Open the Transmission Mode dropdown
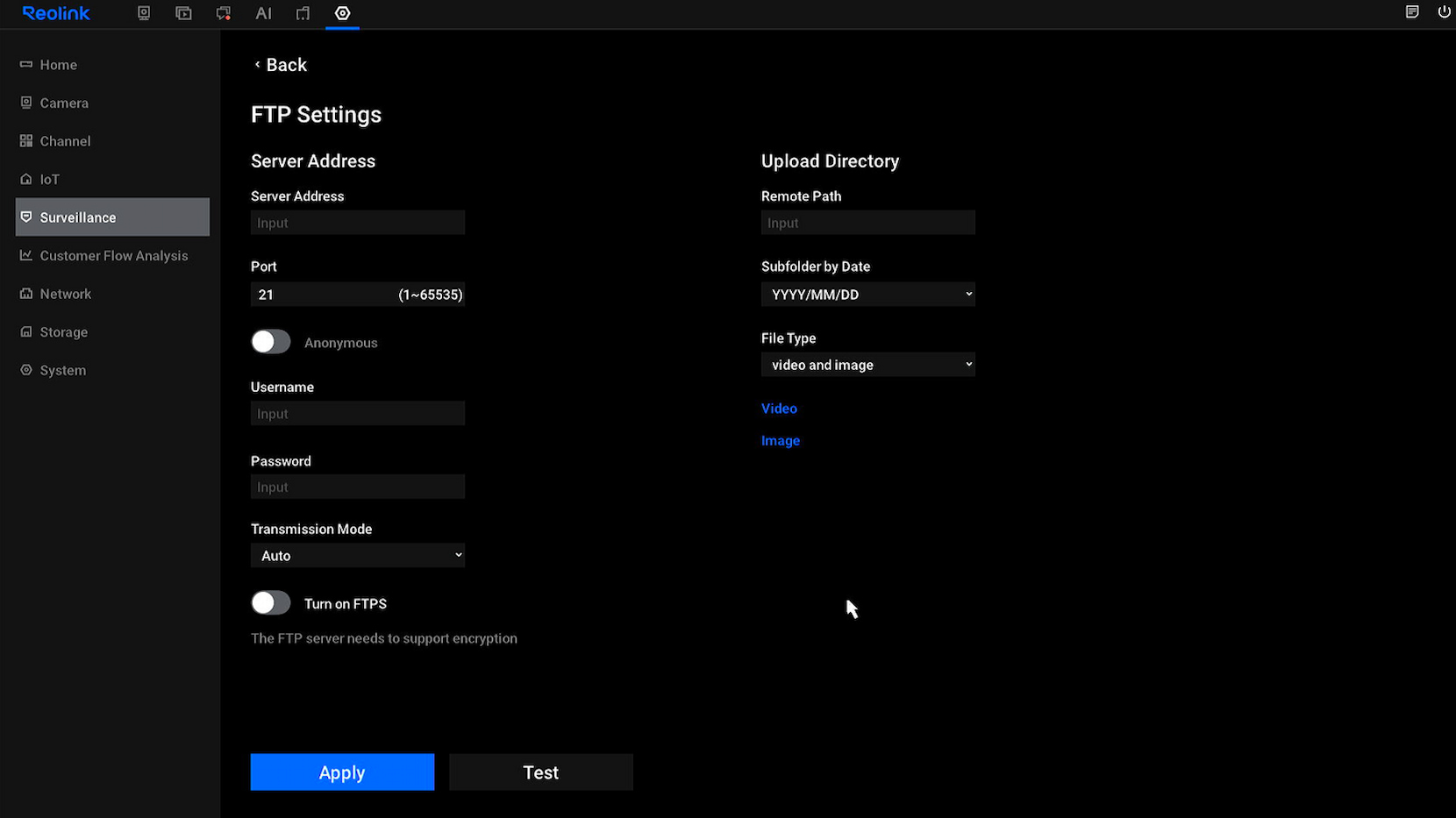Viewport: 1456px width, 818px height. pyautogui.click(x=358, y=555)
